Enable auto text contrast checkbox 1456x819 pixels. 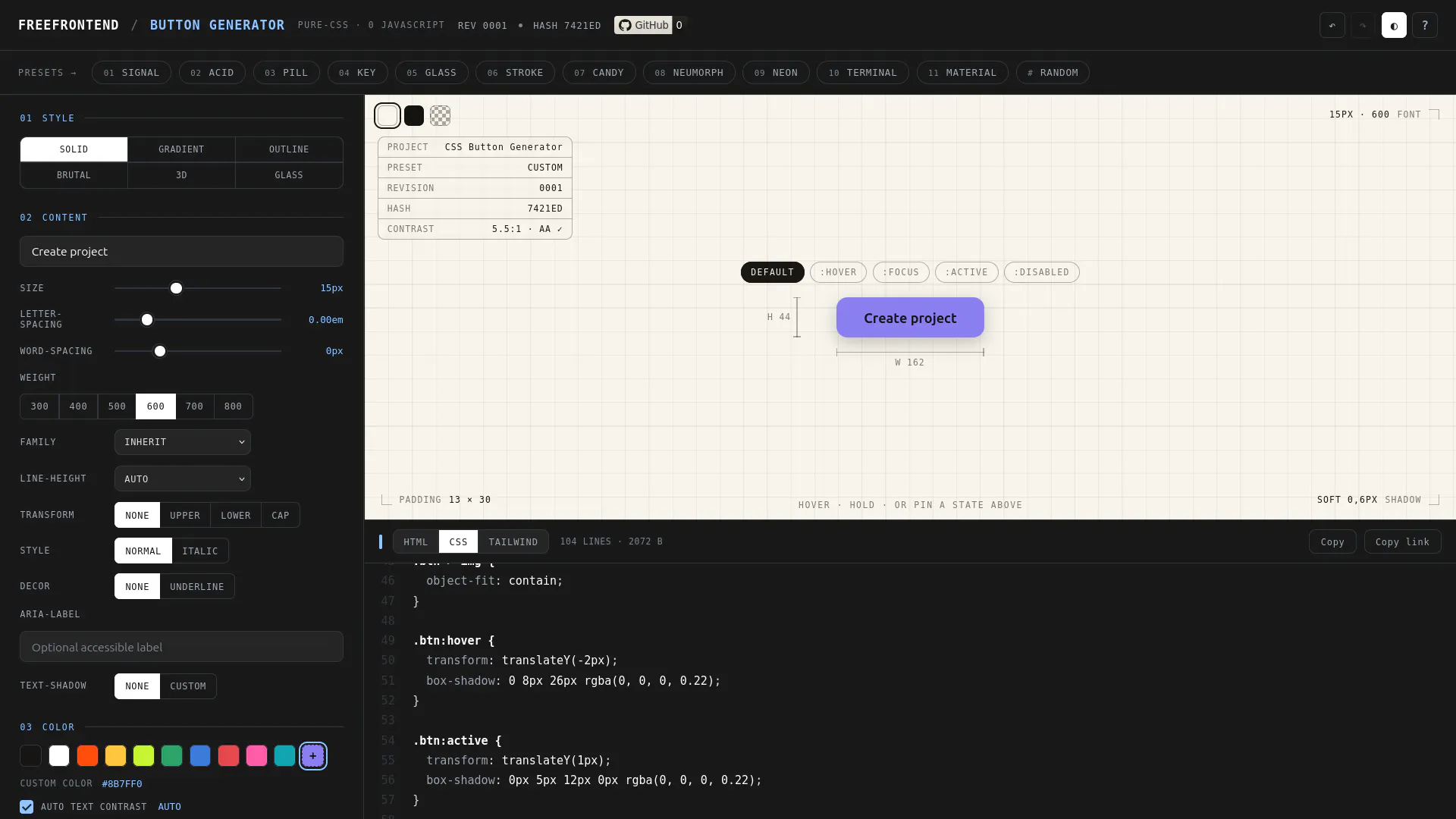point(27,807)
